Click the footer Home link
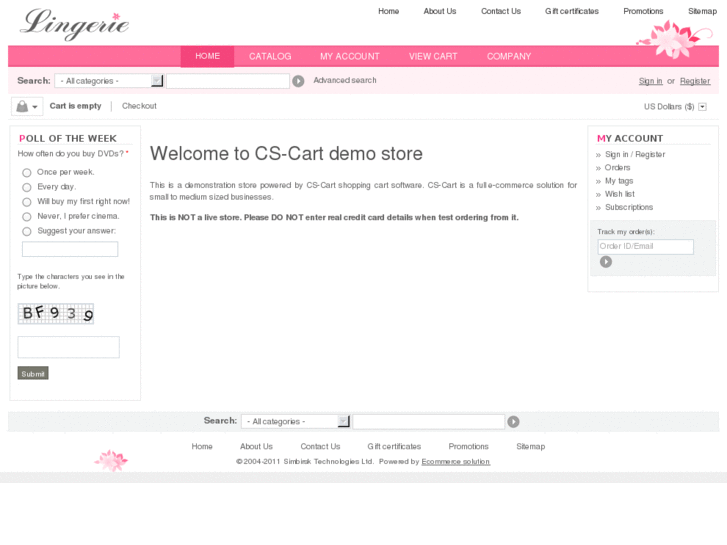Image resolution: width=727 pixels, height=545 pixels. coord(202,447)
